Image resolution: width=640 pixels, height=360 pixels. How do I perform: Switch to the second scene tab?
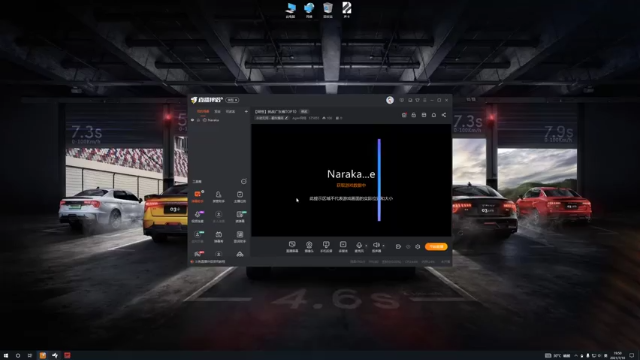[218, 111]
